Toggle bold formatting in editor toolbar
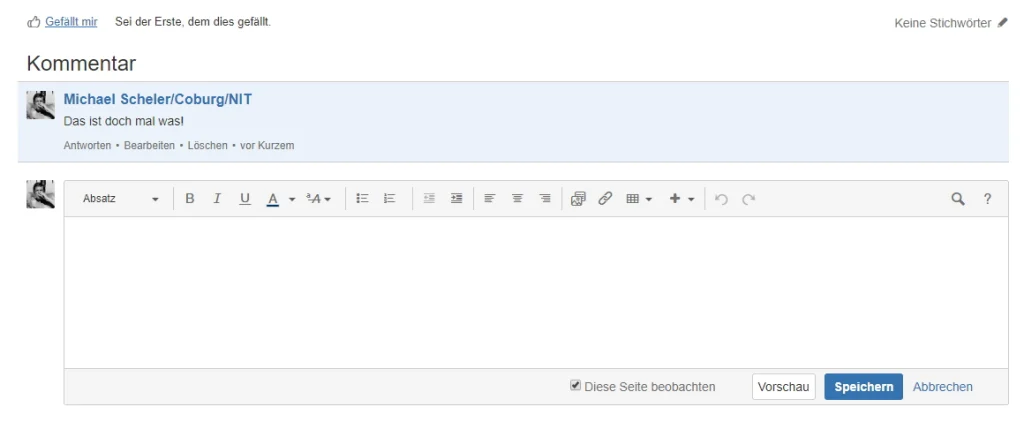Screen dimensions: 1024x422 (x=190, y=199)
